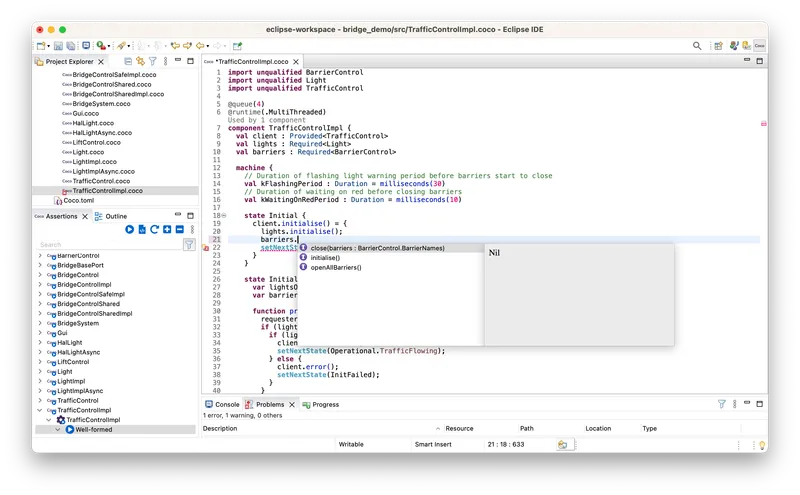Click the run verification icon in Assertions
The width and height of the screenshot is (800, 495).
point(129,230)
